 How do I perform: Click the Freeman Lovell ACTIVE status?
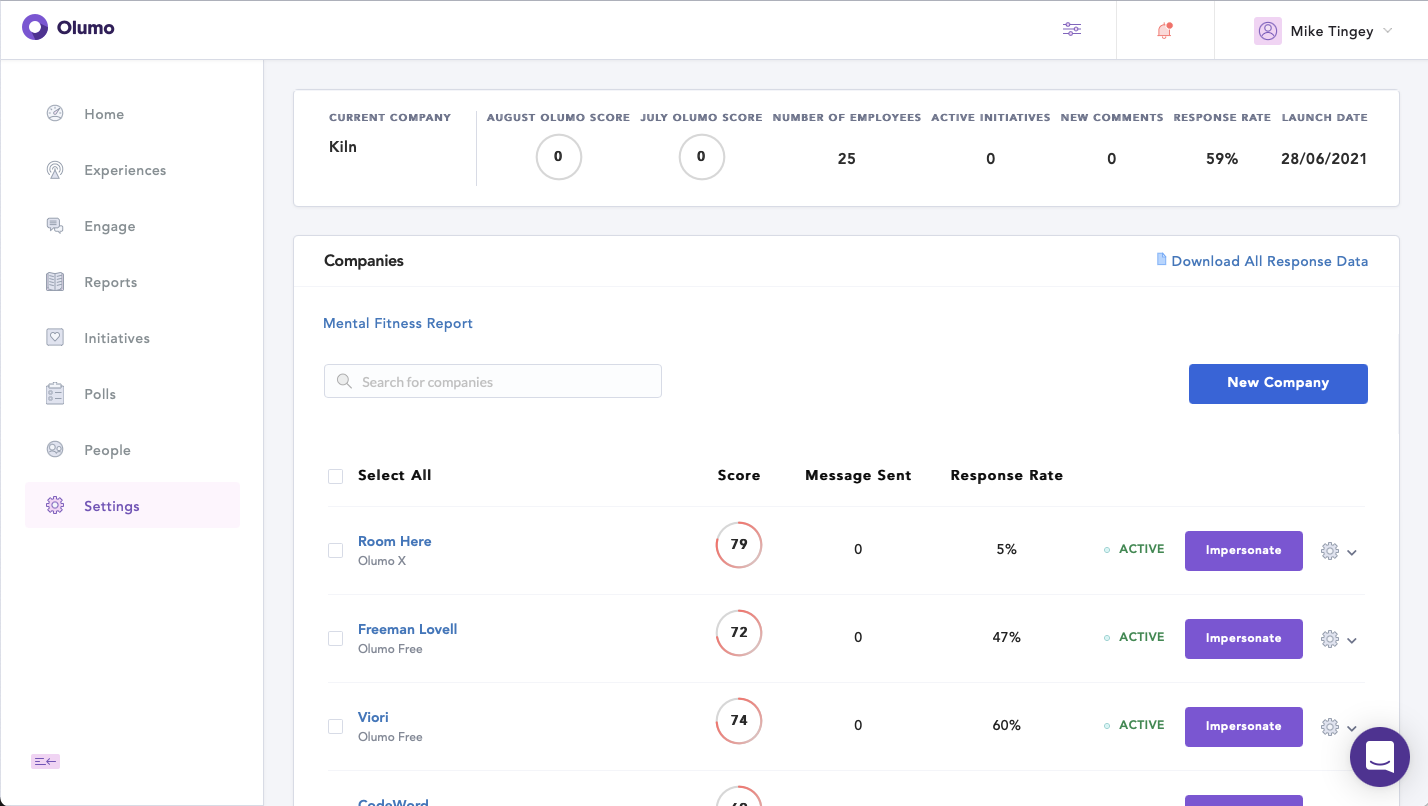click(x=1135, y=637)
